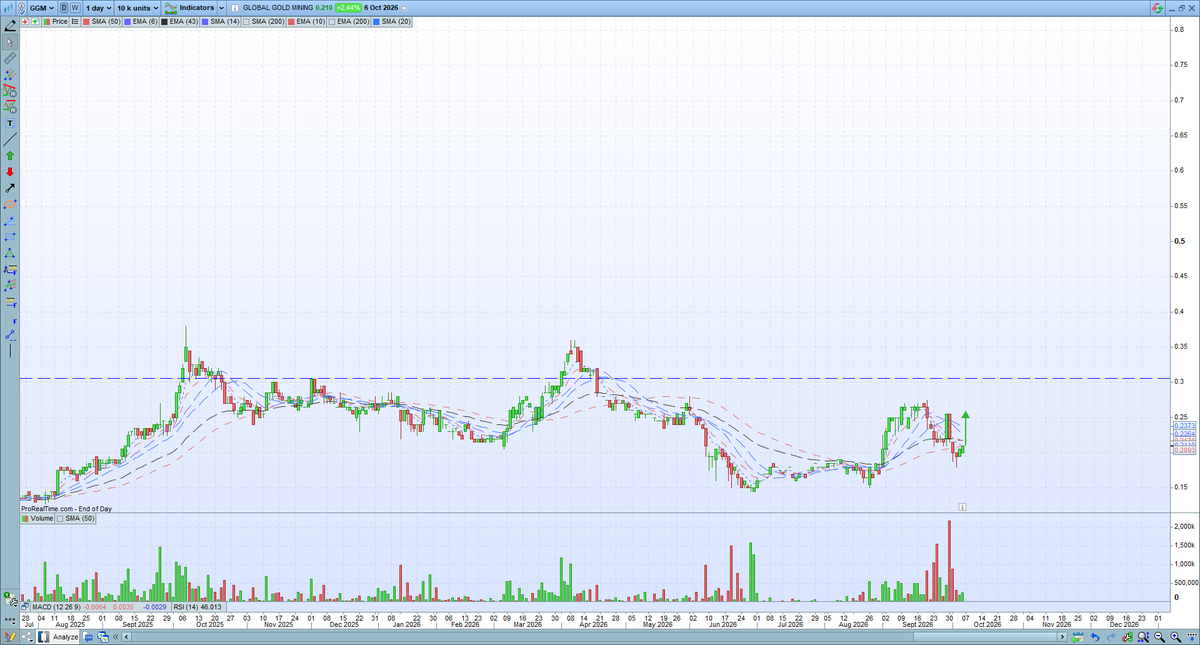Screen dimensions: 1200x645
Task: Open the 10 k units dropdown
Action: point(138,7)
